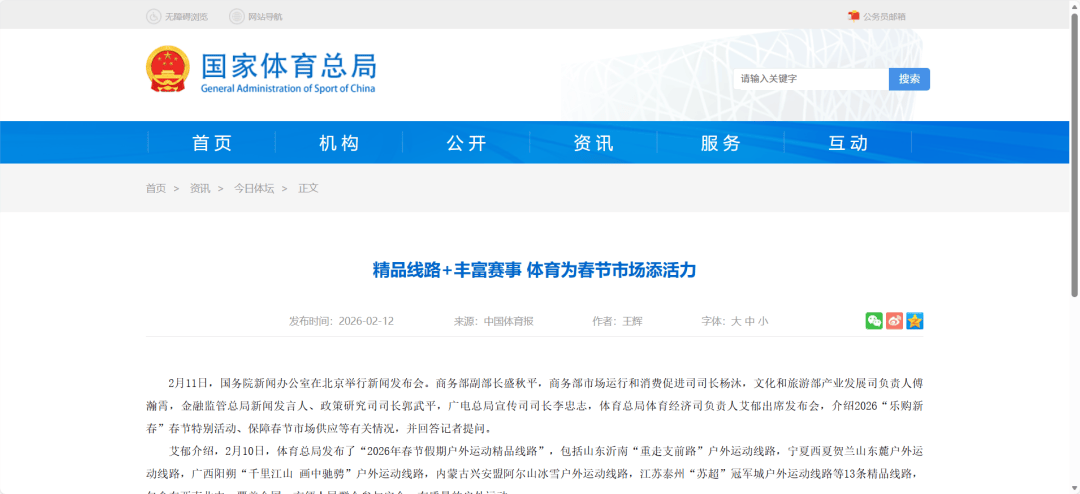
Task: Open 公务员邮箱 link
Action: tap(884, 17)
